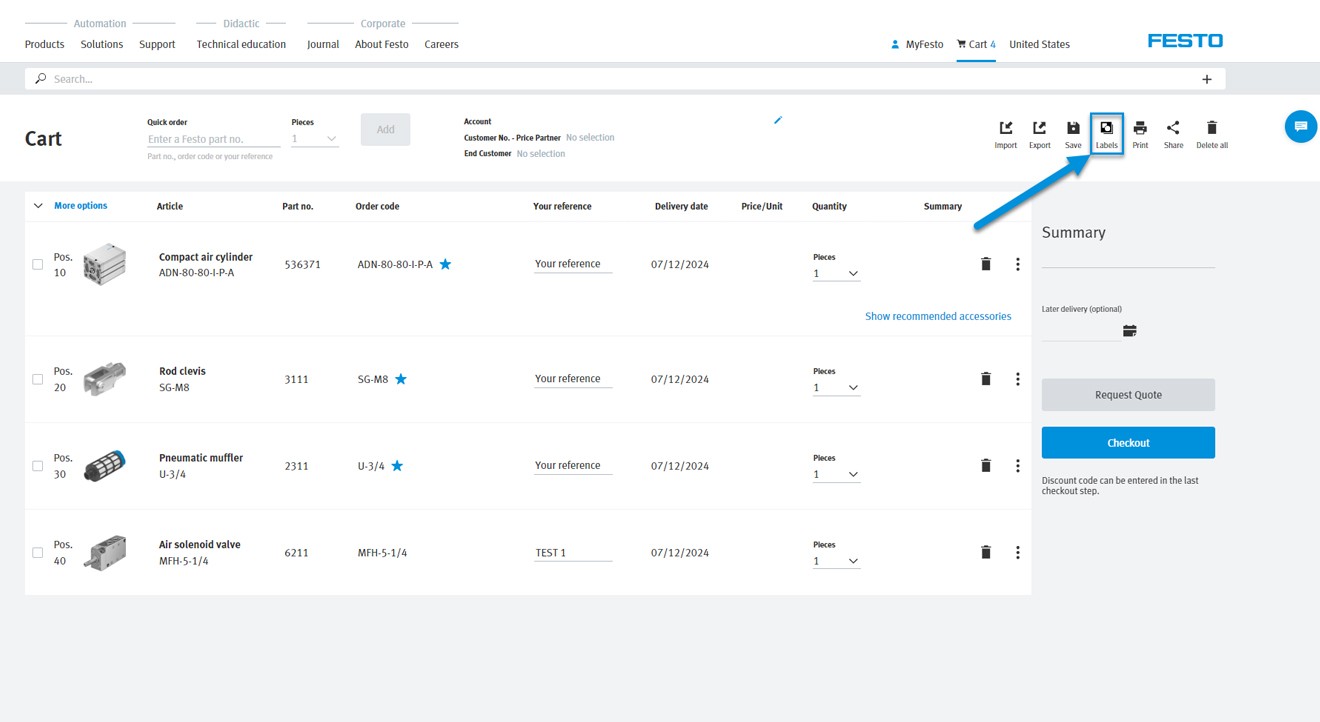
Task: Click the highlighted Labels icon
Action: pyautogui.click(x=1106, y=132)
